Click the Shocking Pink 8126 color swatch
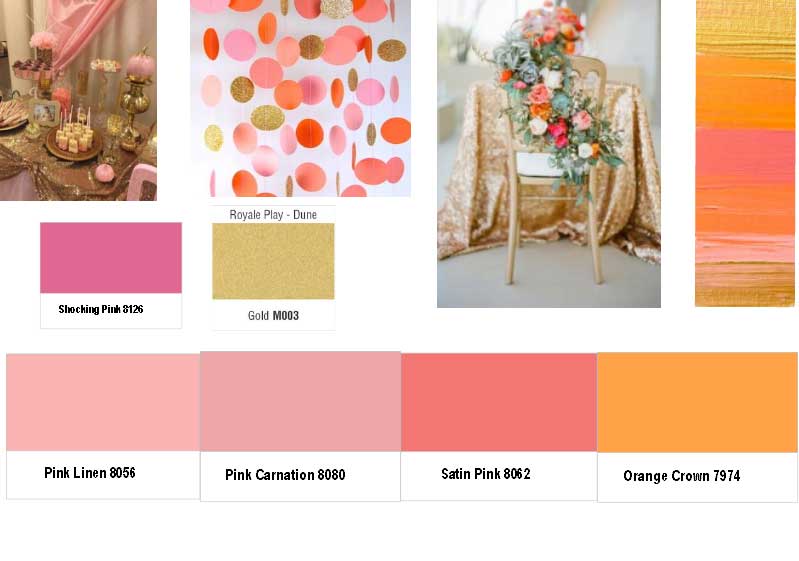Viewport: 799px width, 561px height. (x=111, y=257)
